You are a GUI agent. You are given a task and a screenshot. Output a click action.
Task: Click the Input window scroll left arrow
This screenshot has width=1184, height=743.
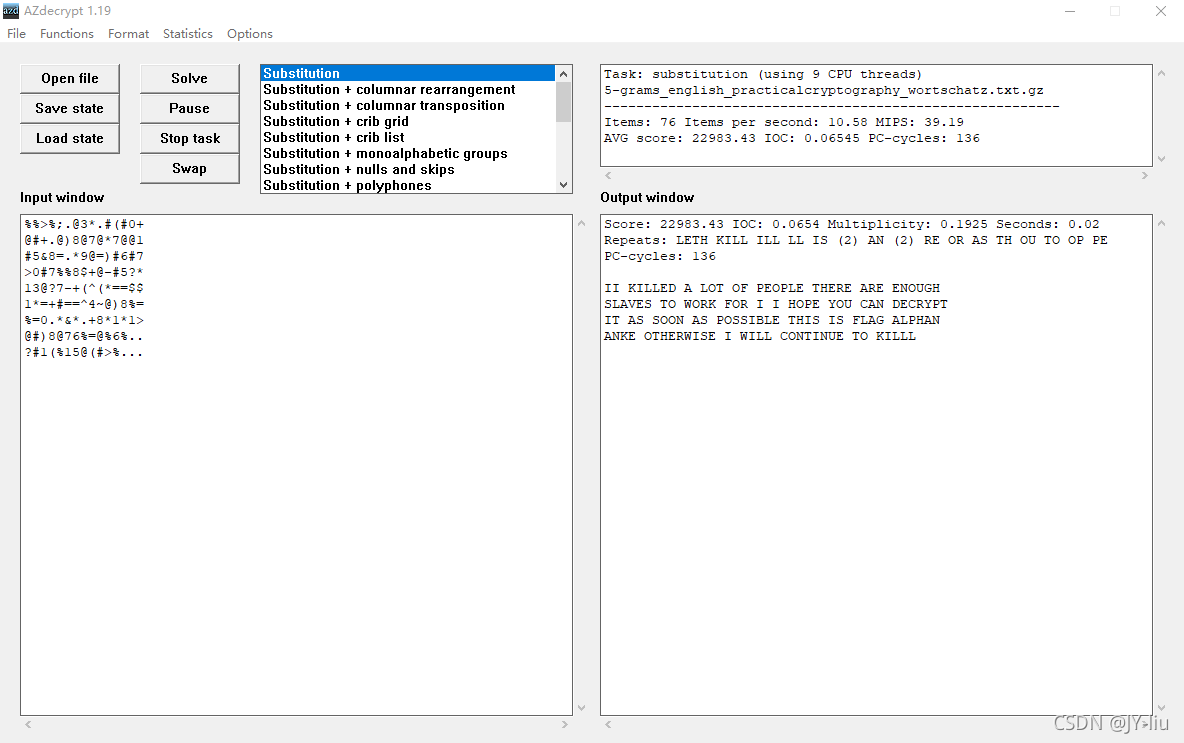click(28, 725)
